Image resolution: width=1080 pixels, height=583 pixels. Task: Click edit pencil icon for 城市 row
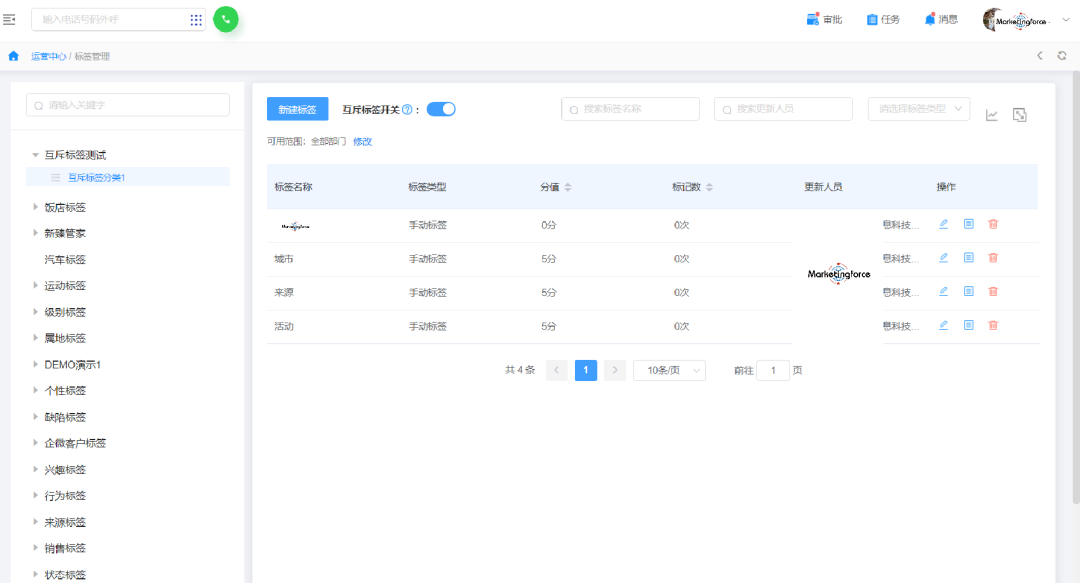pos(943,258)
